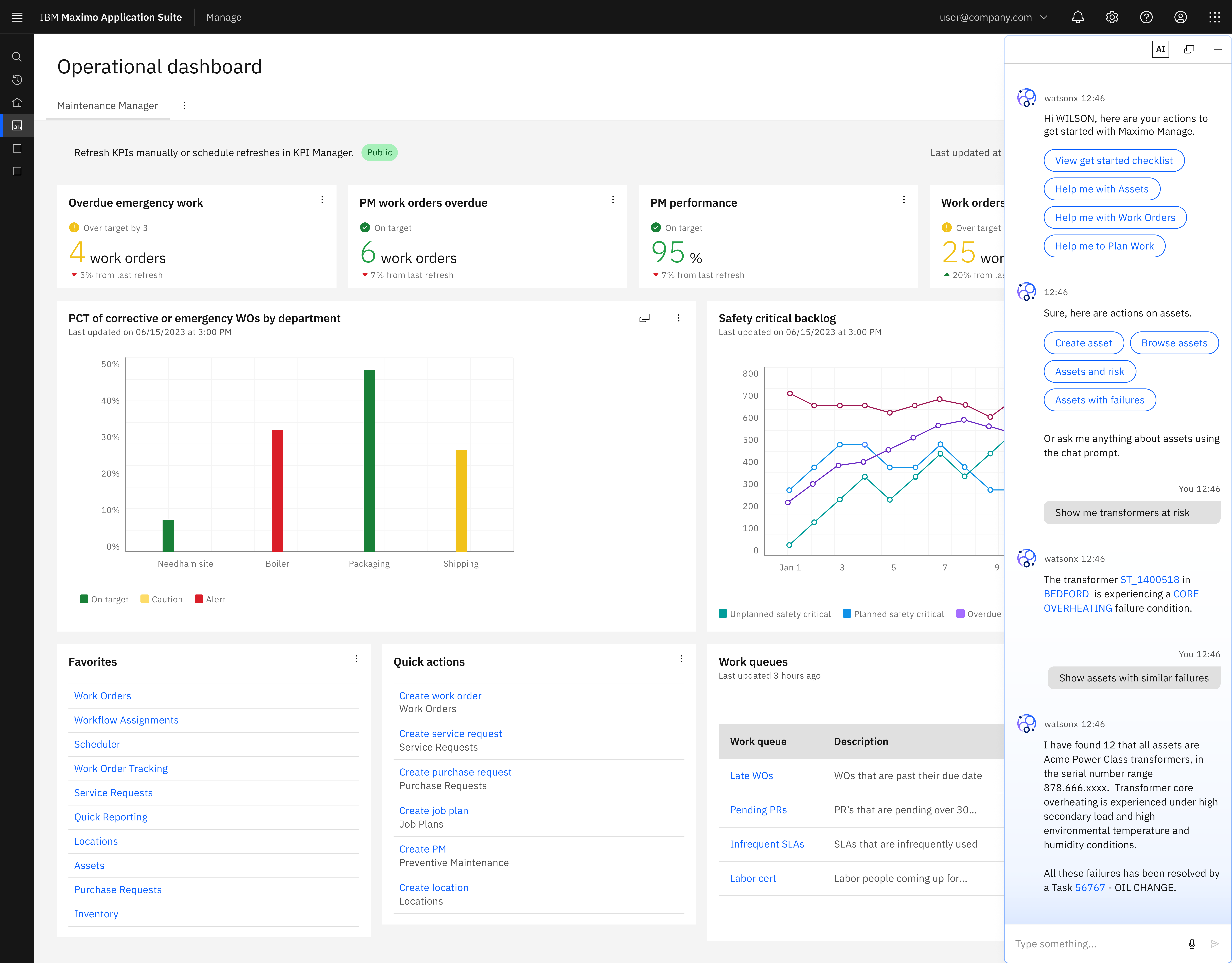Click the Alert red legend swatch
This screenshot has height=963, width=1232.
click(199, 599)
